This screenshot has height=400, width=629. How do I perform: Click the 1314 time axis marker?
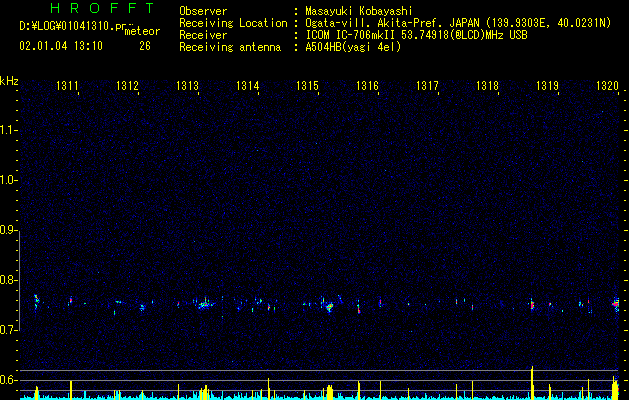248,85
